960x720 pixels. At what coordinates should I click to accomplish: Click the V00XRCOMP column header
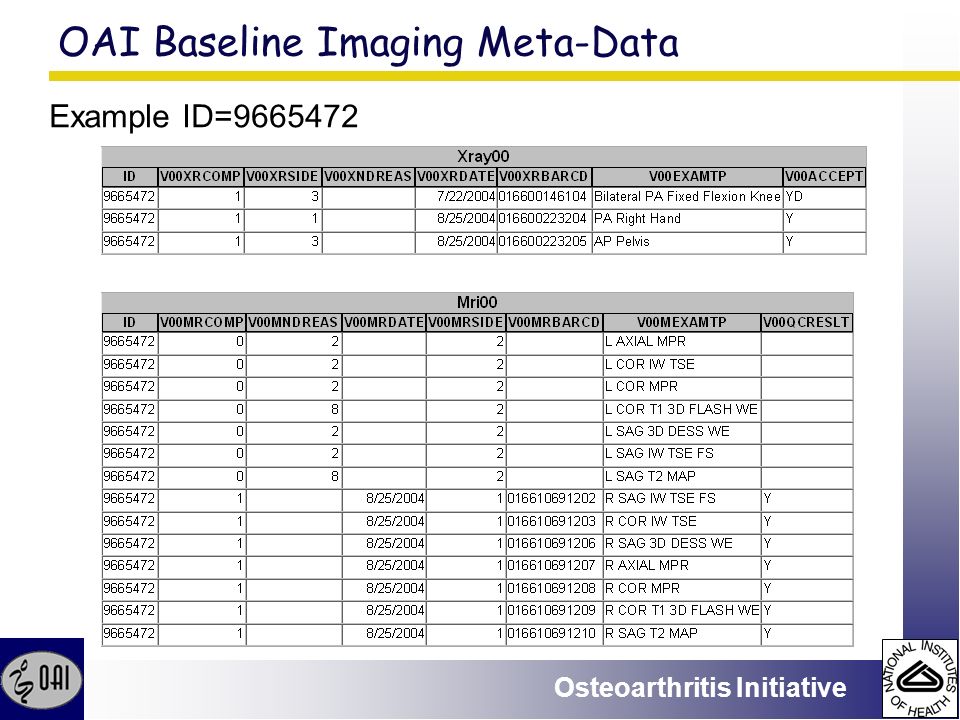point(201,177)
